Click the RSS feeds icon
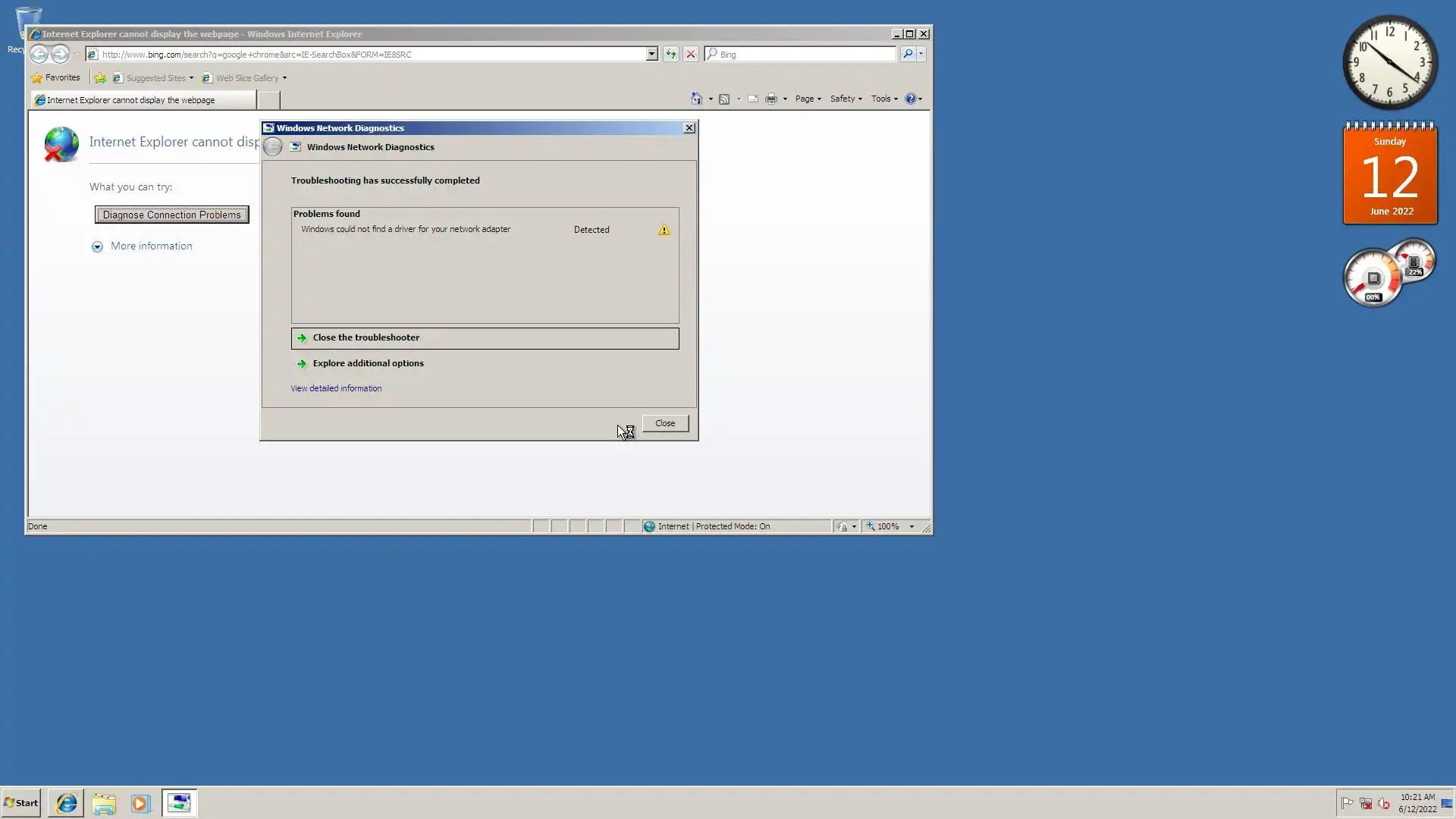 point(724,99)
